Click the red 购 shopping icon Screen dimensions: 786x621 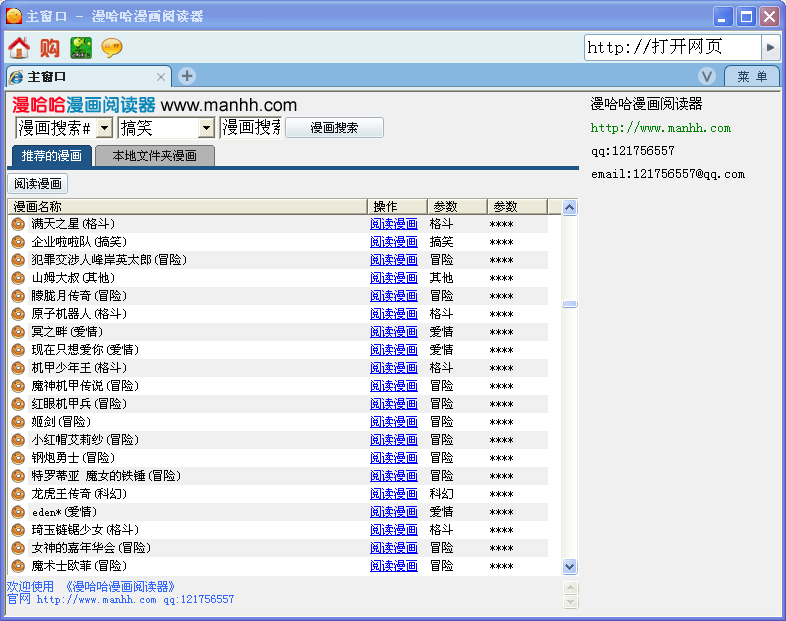[50, 48]
